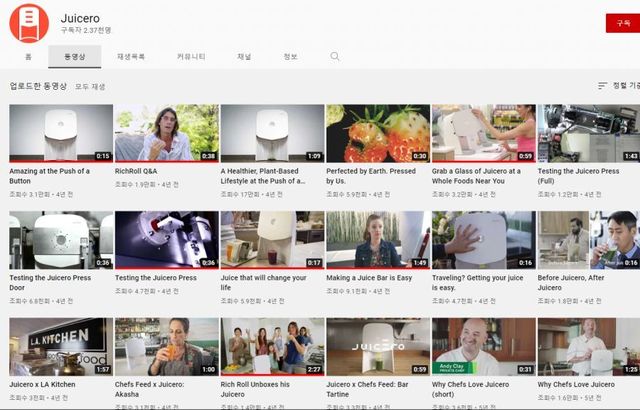This screenshot has width=640, height=410.
Task: Click the 모두 재생 play all link
Action: tap(91, 87)
